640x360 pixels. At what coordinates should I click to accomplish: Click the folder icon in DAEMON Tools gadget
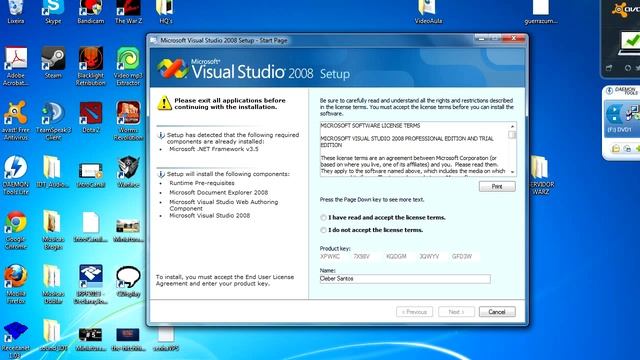click(616, 149)
